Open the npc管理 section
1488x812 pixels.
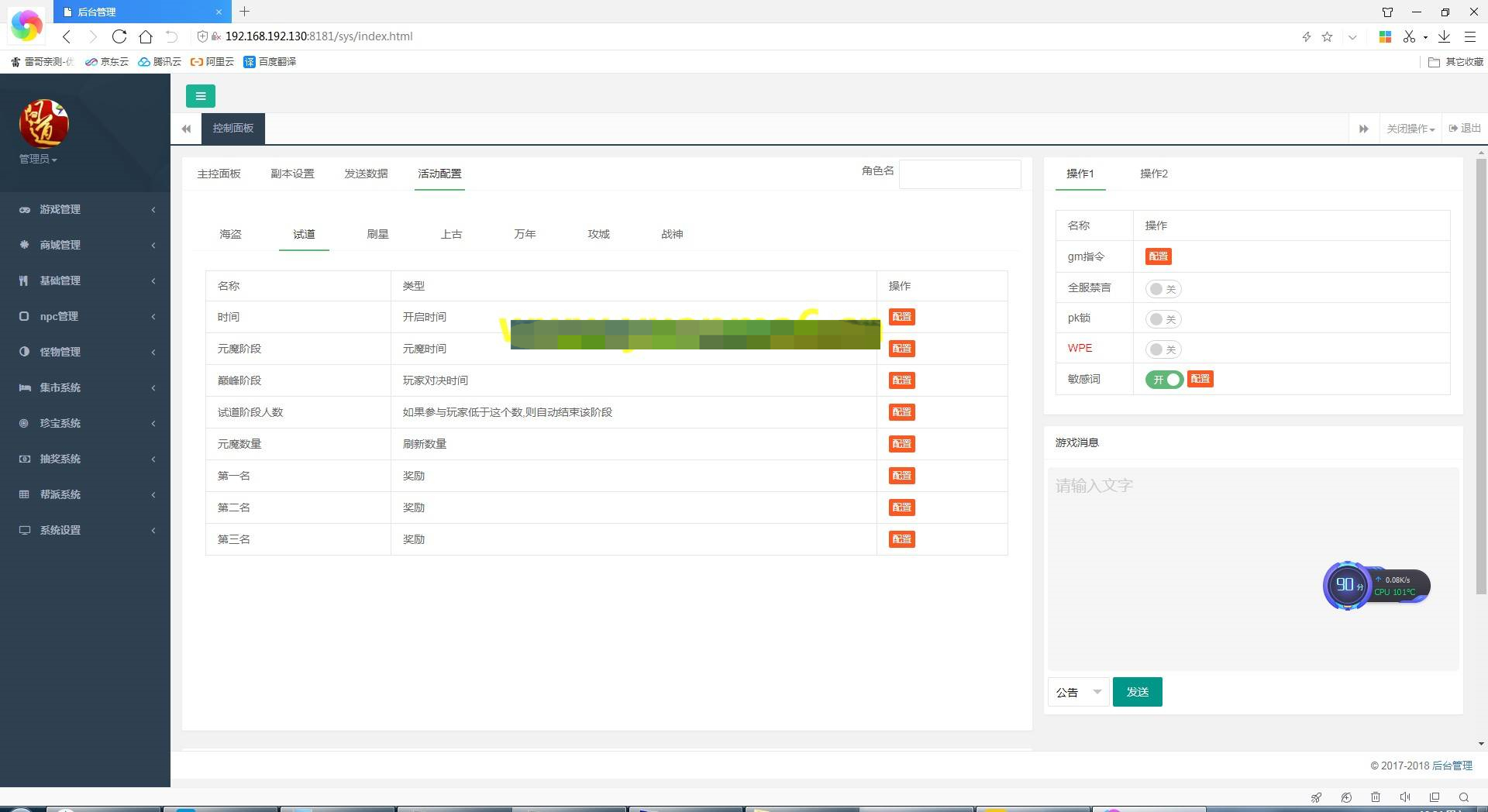[60, 316]
